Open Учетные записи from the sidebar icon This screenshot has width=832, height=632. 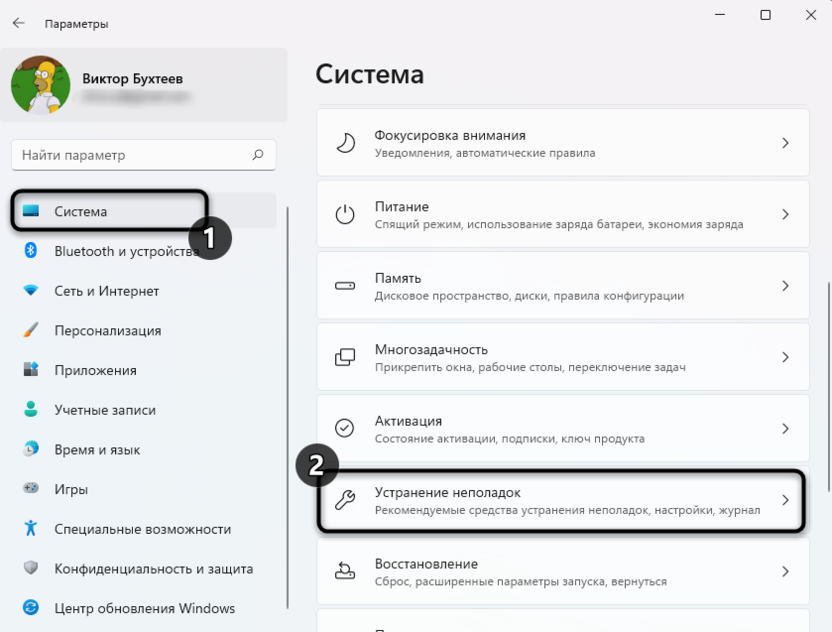(x=30, y=410)
